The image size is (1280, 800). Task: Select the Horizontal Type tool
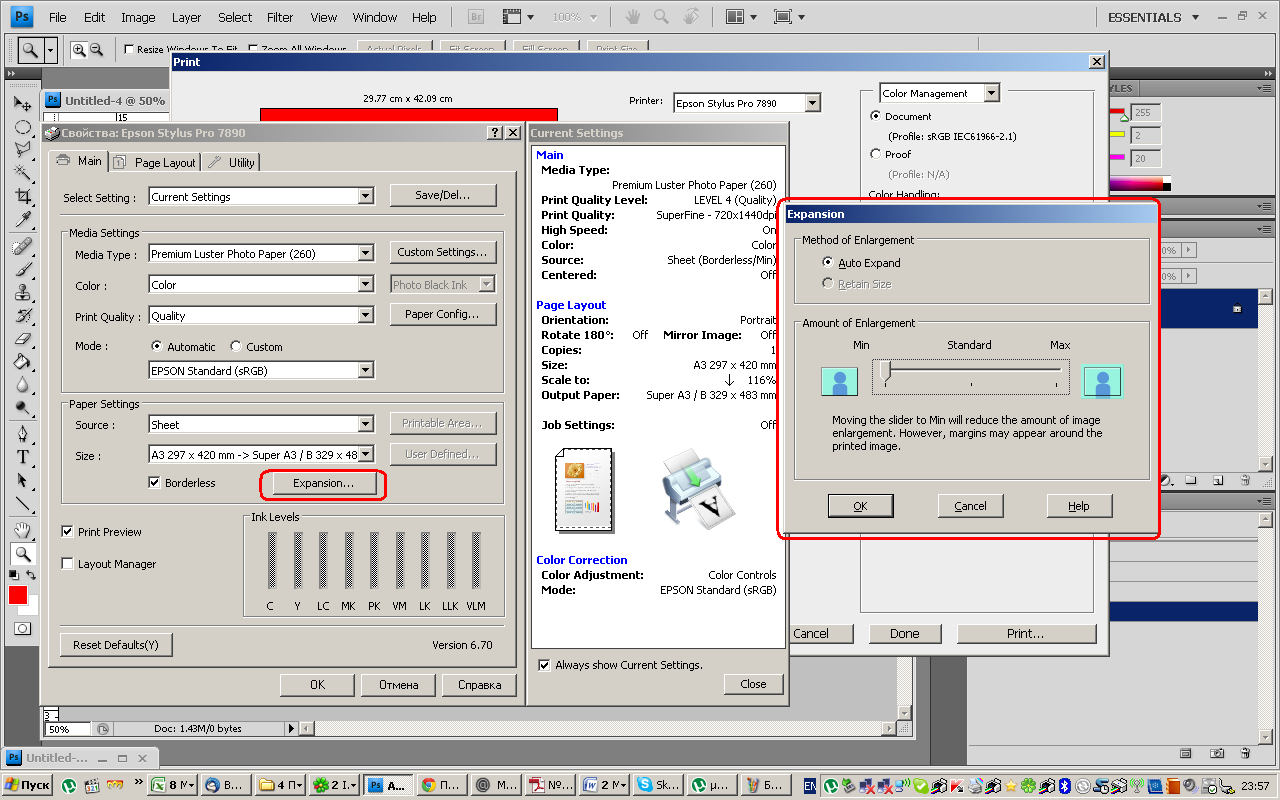click(x=22, y=458)
